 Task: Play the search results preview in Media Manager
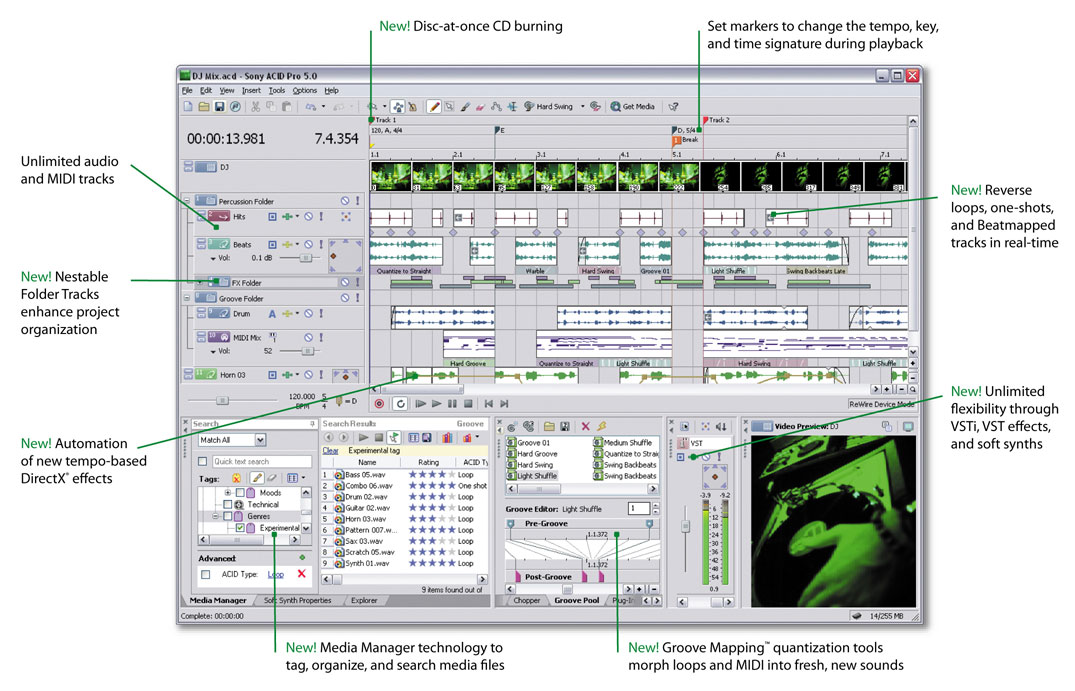coord(363,437)
